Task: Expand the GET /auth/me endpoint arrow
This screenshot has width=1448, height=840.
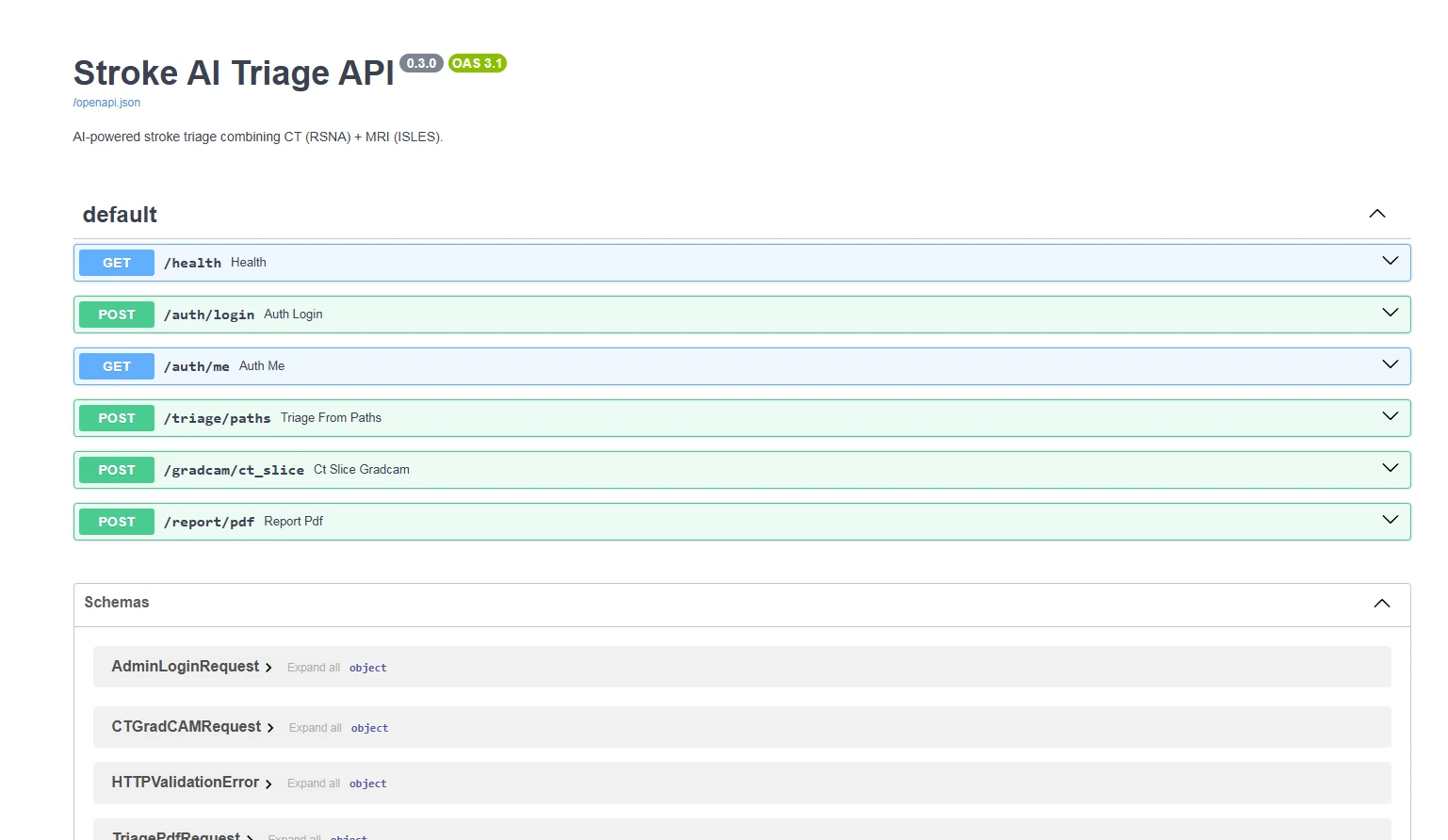Action: pyautogui.click(x=1391, y=364)
